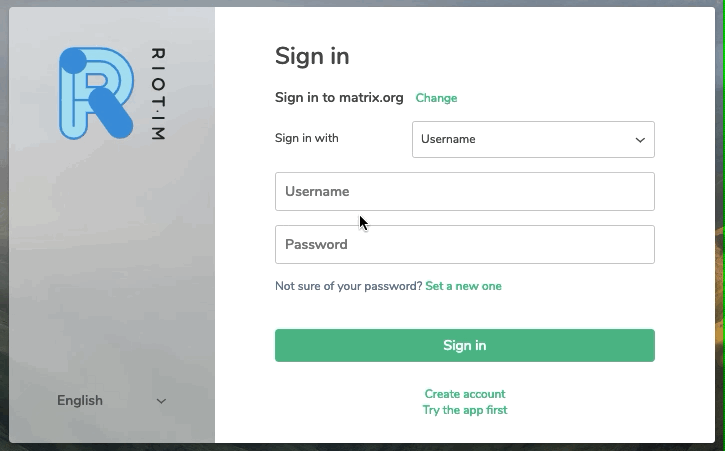Open the Create account link
The width and height of the screenshot is (725, 451).
click(465, 394)
